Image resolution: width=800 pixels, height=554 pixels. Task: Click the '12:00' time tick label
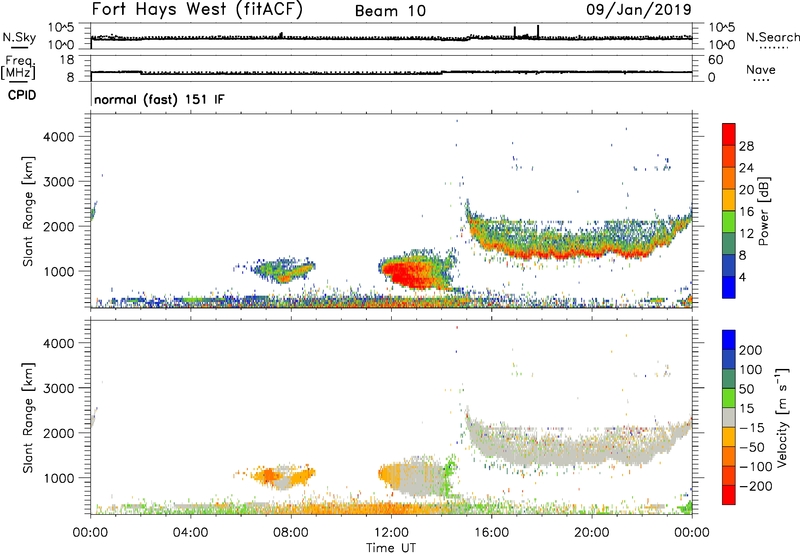[391, 533]
